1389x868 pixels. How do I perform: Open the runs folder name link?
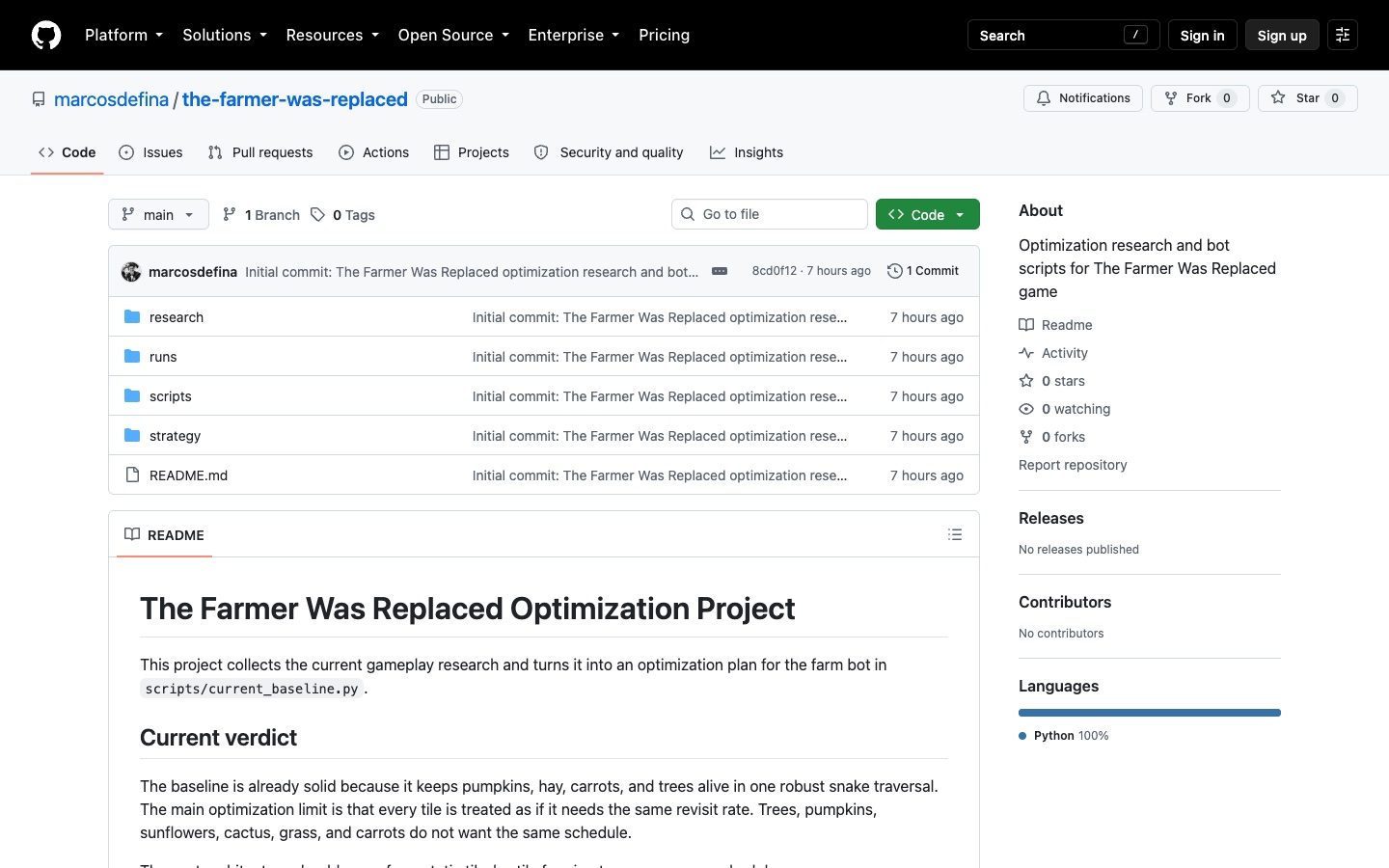tap(163, 357)
